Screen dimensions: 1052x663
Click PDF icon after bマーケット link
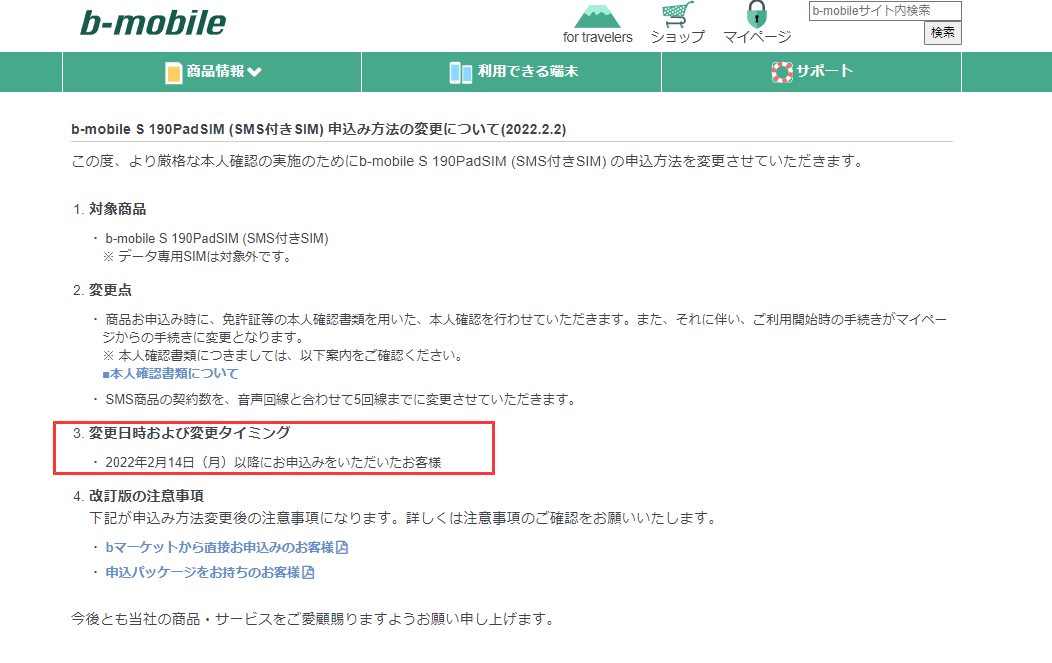[342, 548]
